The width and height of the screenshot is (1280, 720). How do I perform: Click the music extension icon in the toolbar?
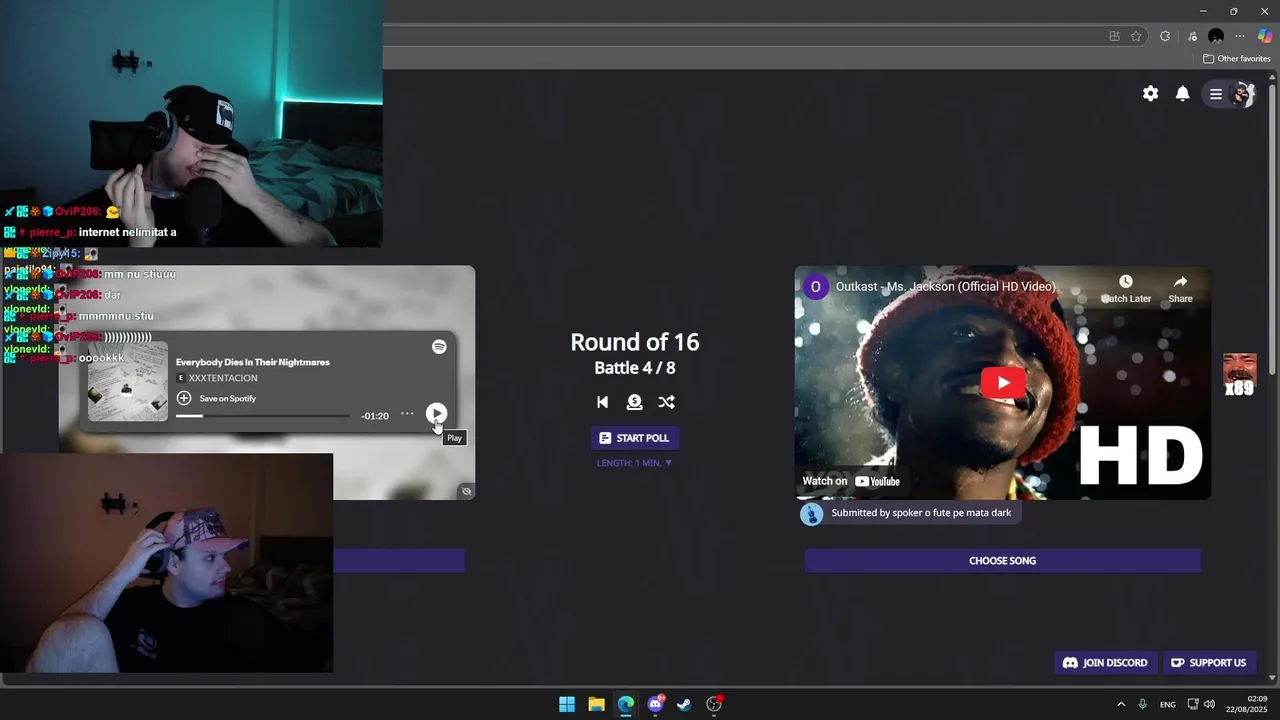[1192, 36]
